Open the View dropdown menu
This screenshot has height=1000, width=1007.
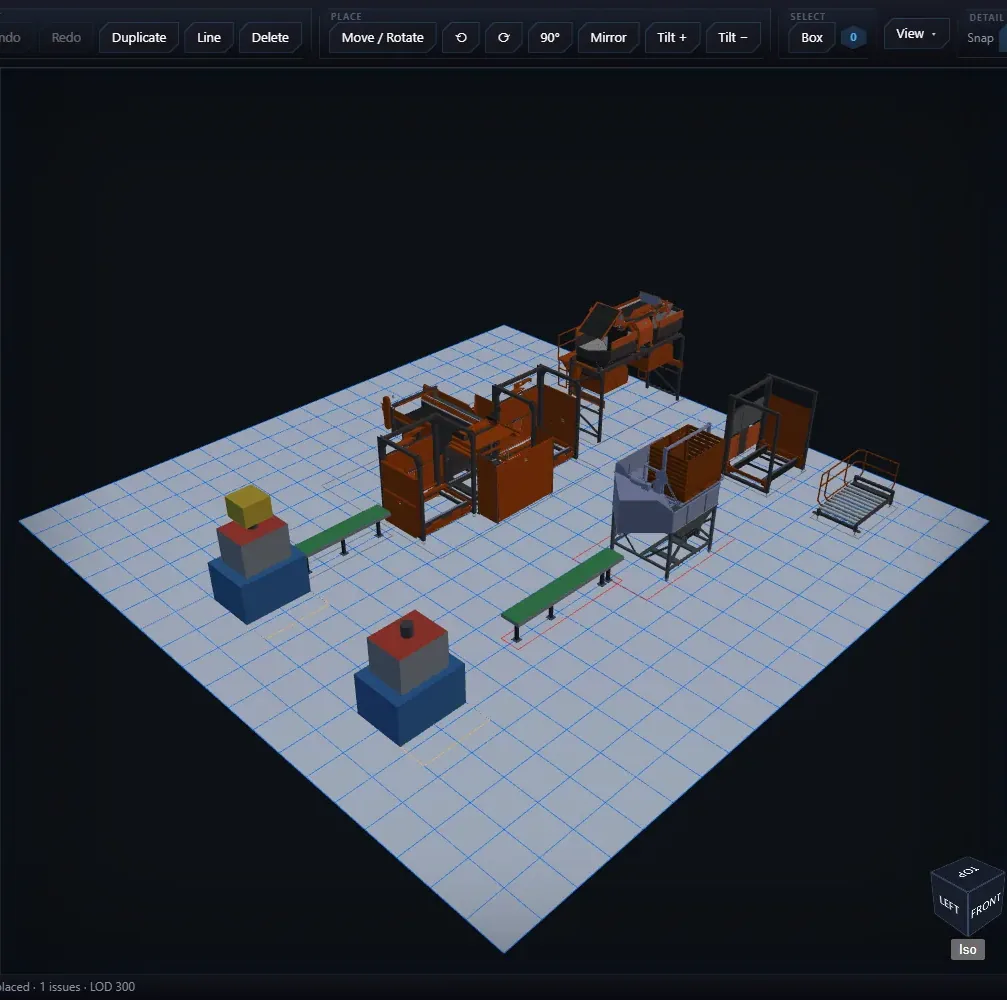pos(916,33)
